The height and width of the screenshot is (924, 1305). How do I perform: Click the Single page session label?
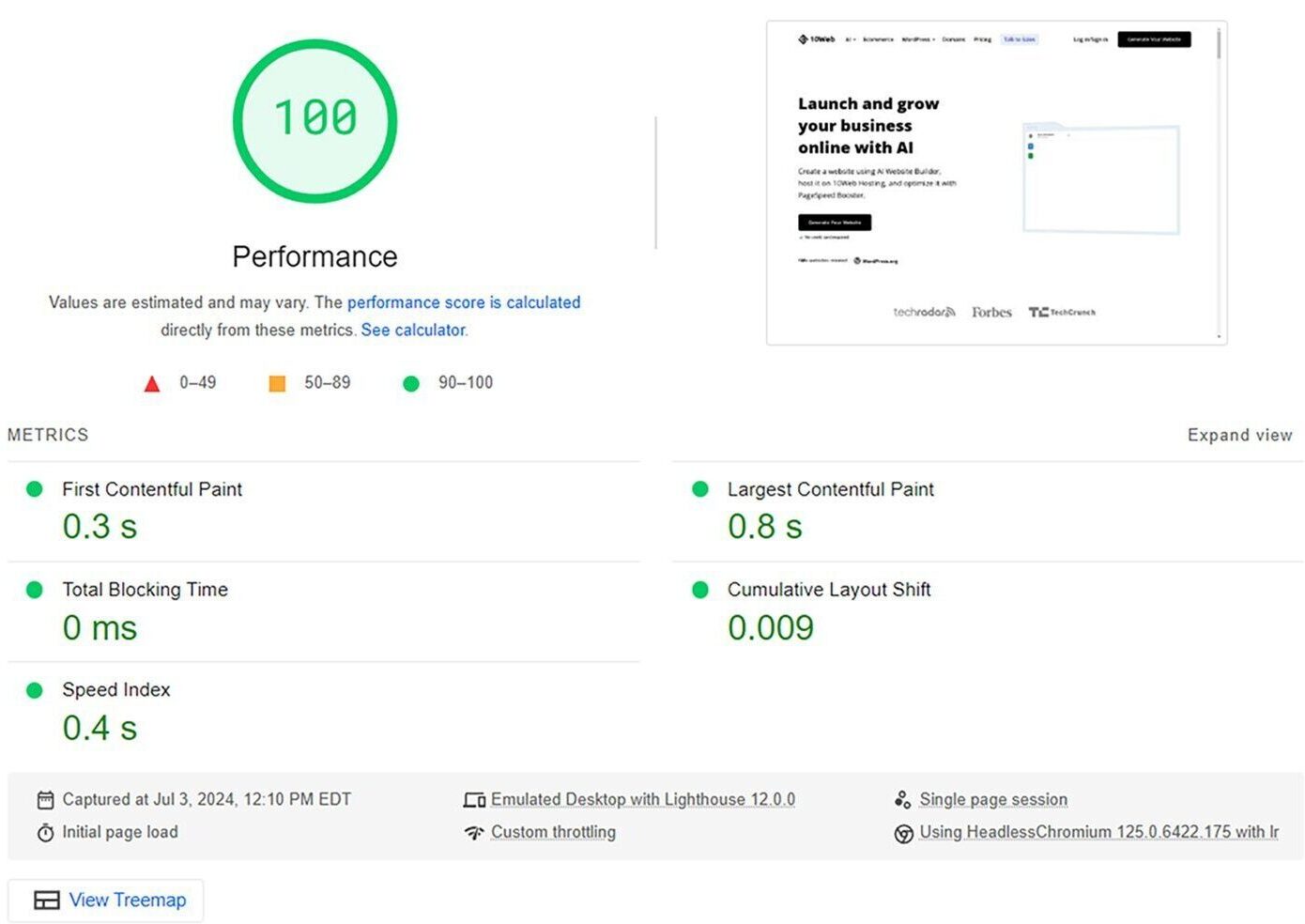pyautogui.click(x=993, y=800)
